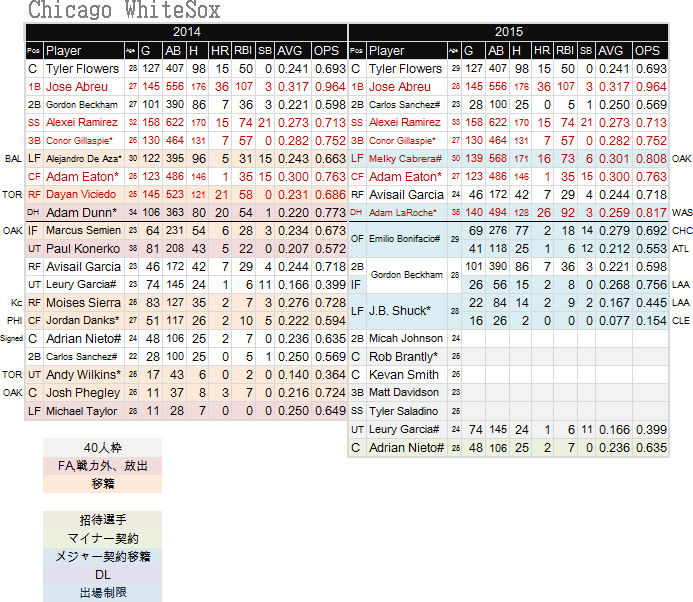Click Melky Cabrera's 0.808 OPS value

pos(651,159)
